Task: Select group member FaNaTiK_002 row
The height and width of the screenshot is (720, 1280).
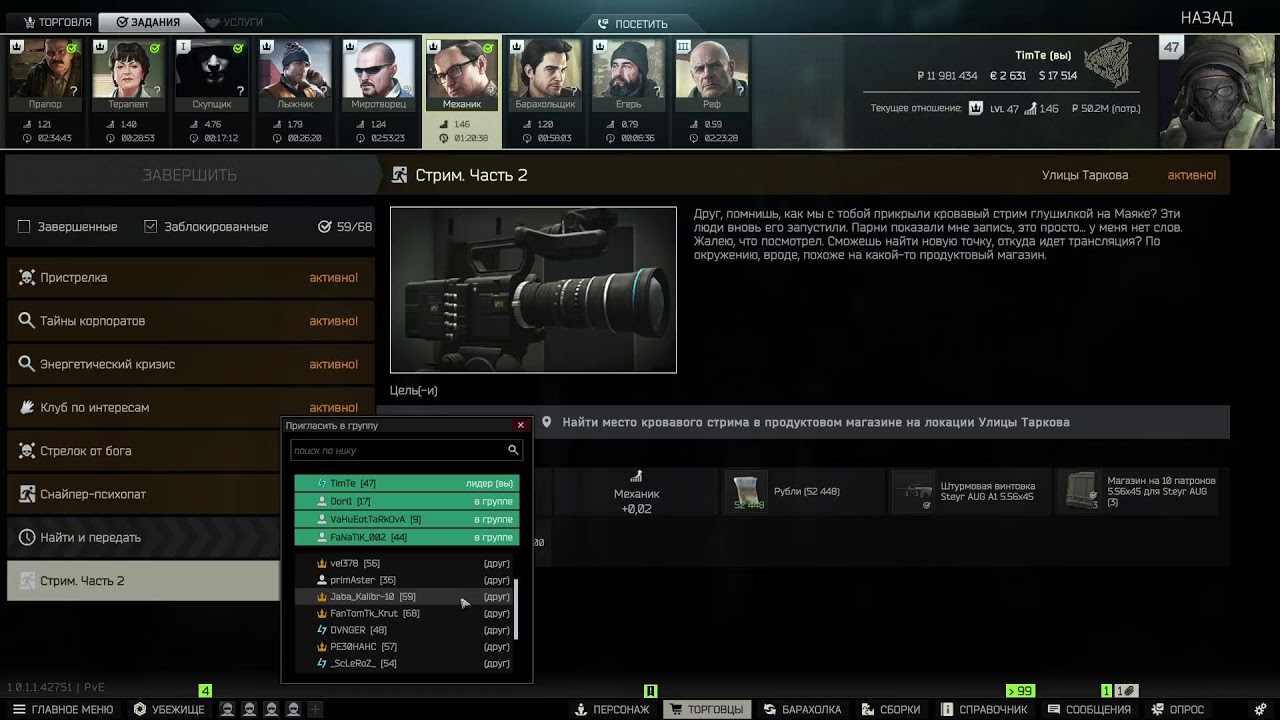Action: pos(407,537)
